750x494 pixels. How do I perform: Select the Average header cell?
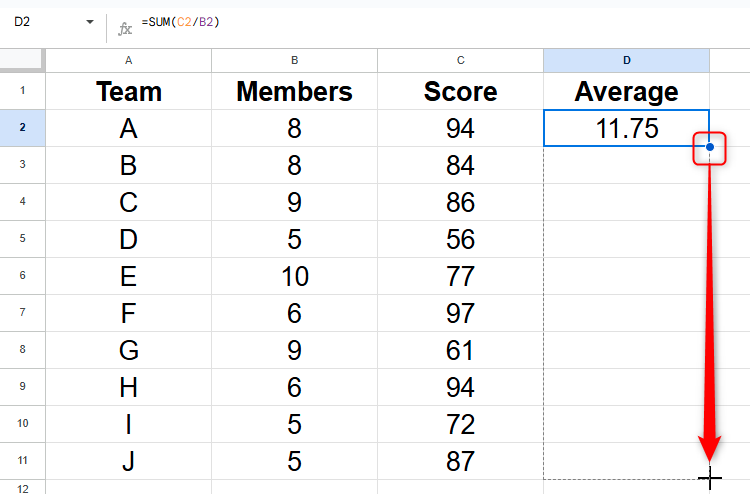pos(626,92)
